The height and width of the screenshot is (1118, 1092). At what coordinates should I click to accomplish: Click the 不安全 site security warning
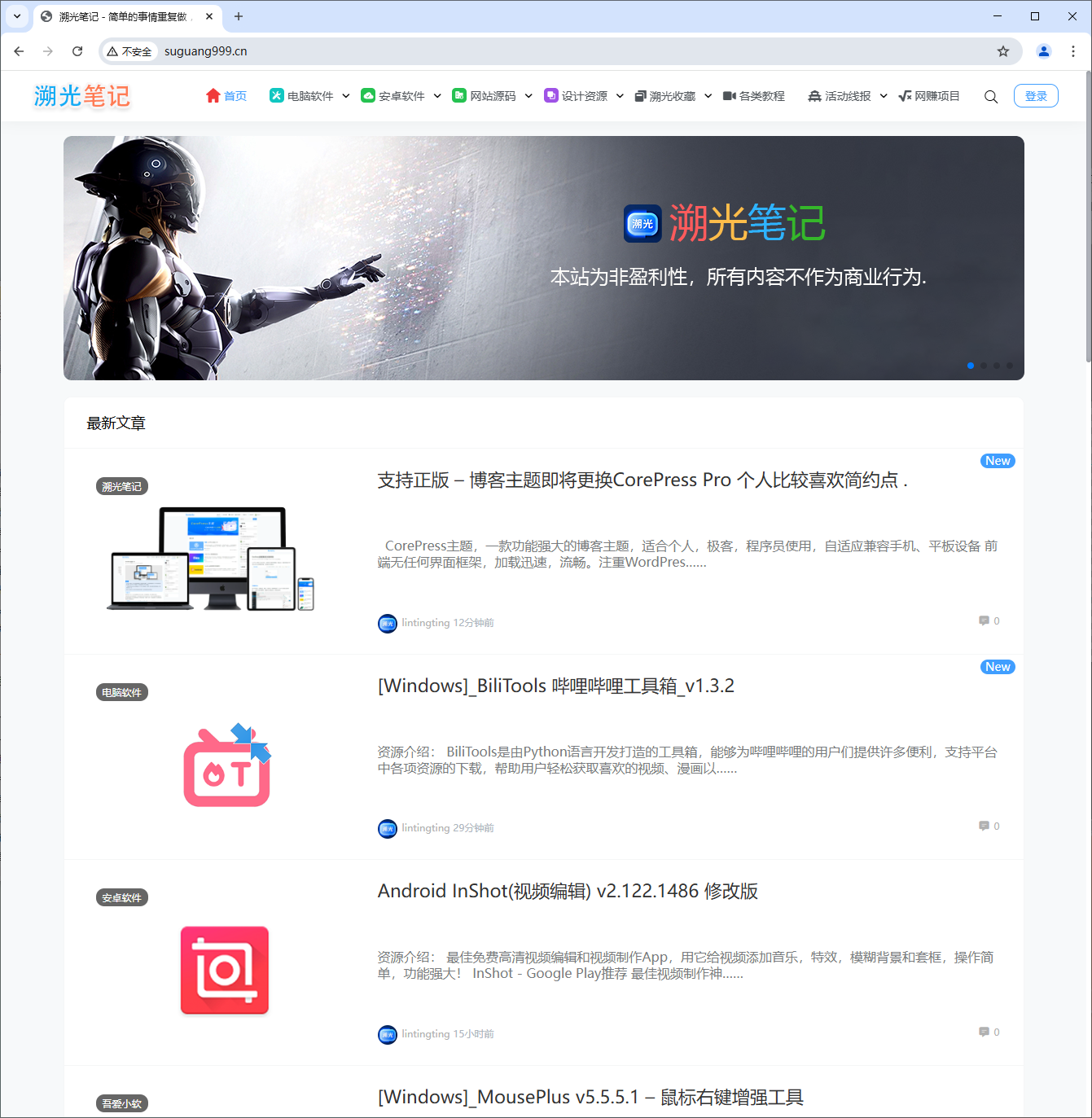point(129,51)
